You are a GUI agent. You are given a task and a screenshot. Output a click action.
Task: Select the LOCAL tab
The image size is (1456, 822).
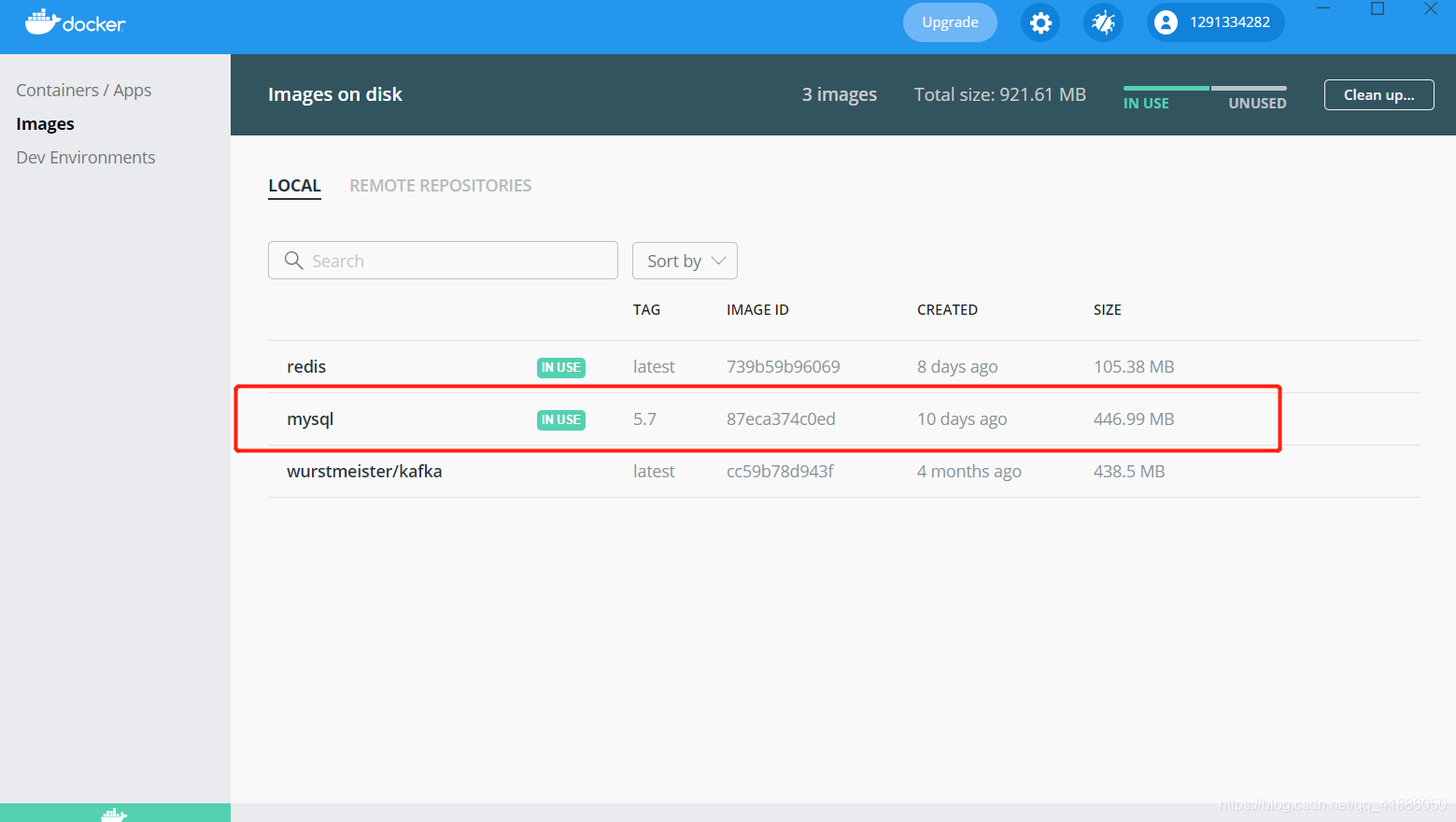294,185
